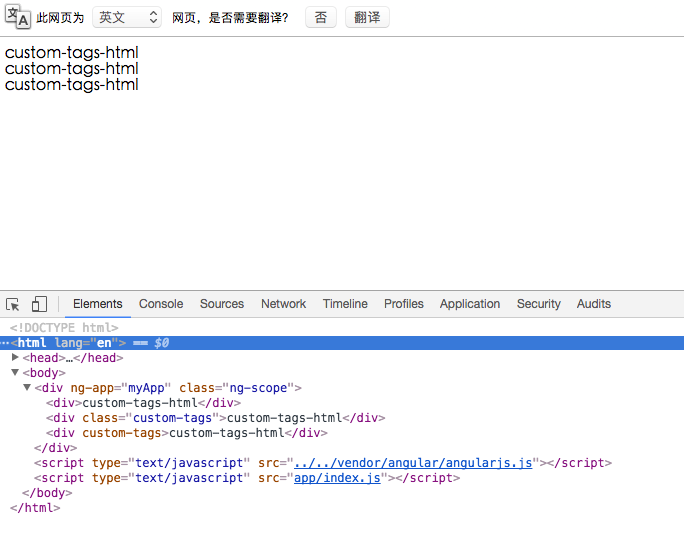
Task: Switch to the Network tab
Action: [284, 304]
